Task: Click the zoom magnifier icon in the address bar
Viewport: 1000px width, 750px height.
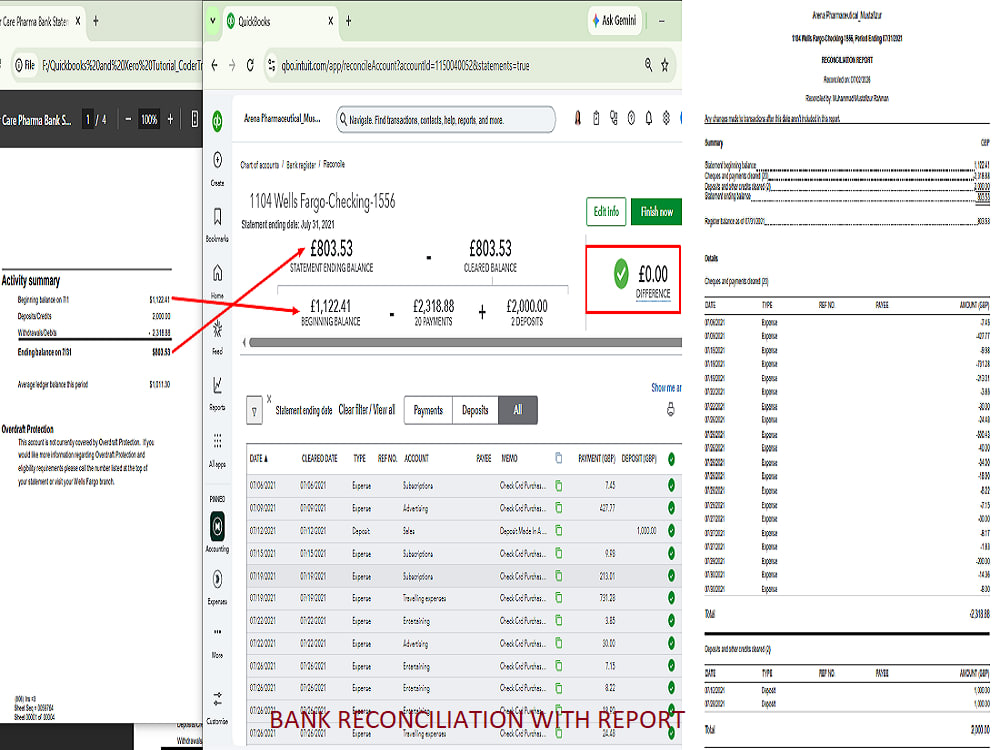Action: (648, 64)
